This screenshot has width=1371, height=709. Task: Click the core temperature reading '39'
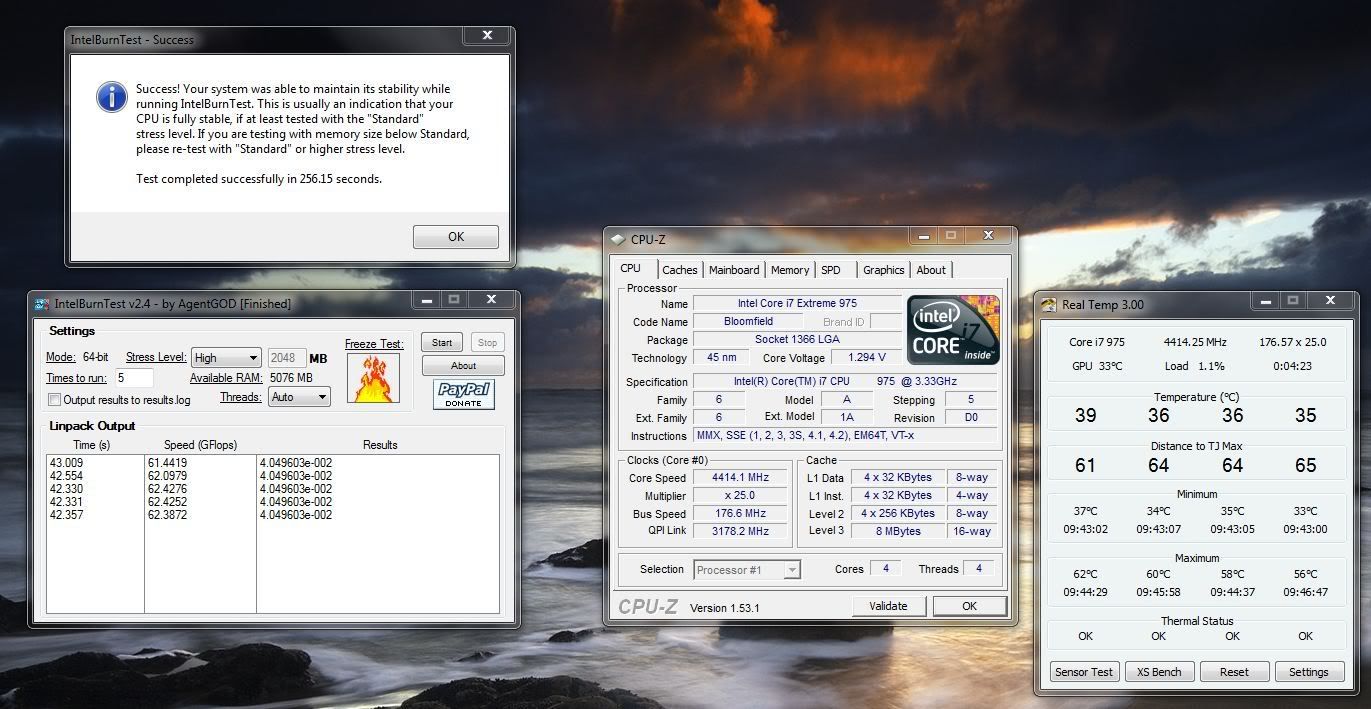pos(1085,416)
